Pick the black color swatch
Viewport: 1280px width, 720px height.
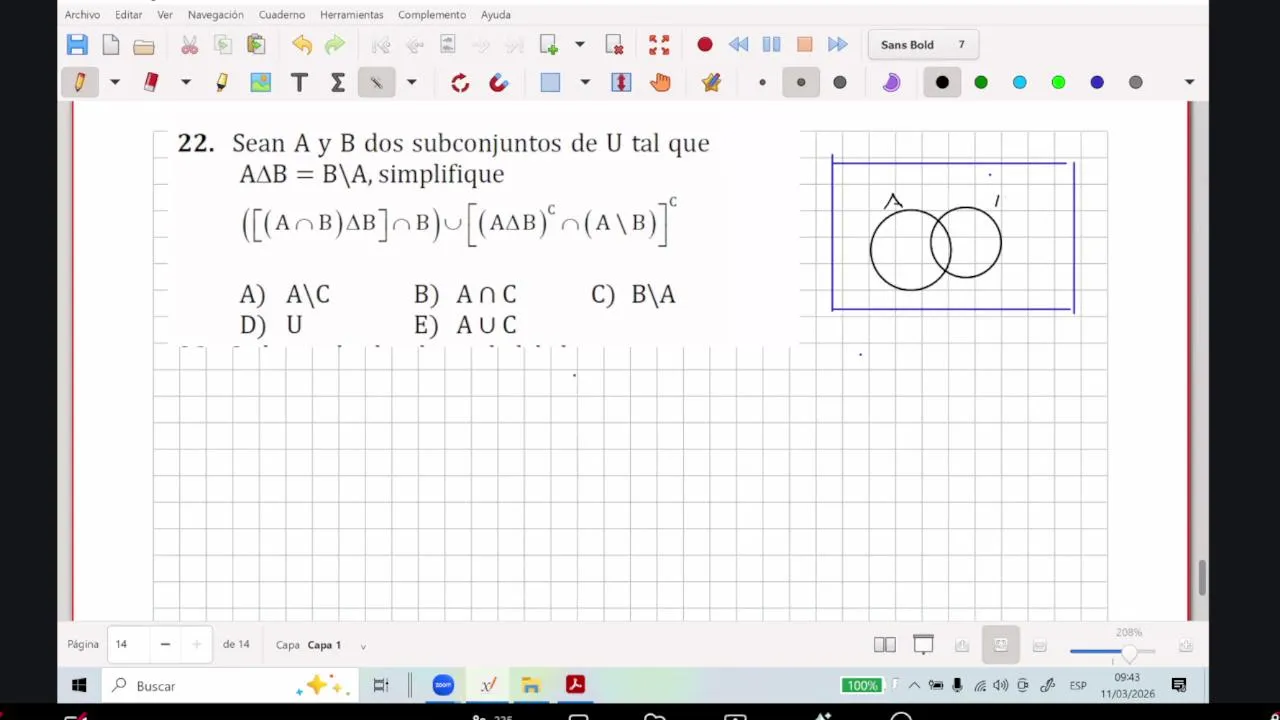[x=942, y=83]
